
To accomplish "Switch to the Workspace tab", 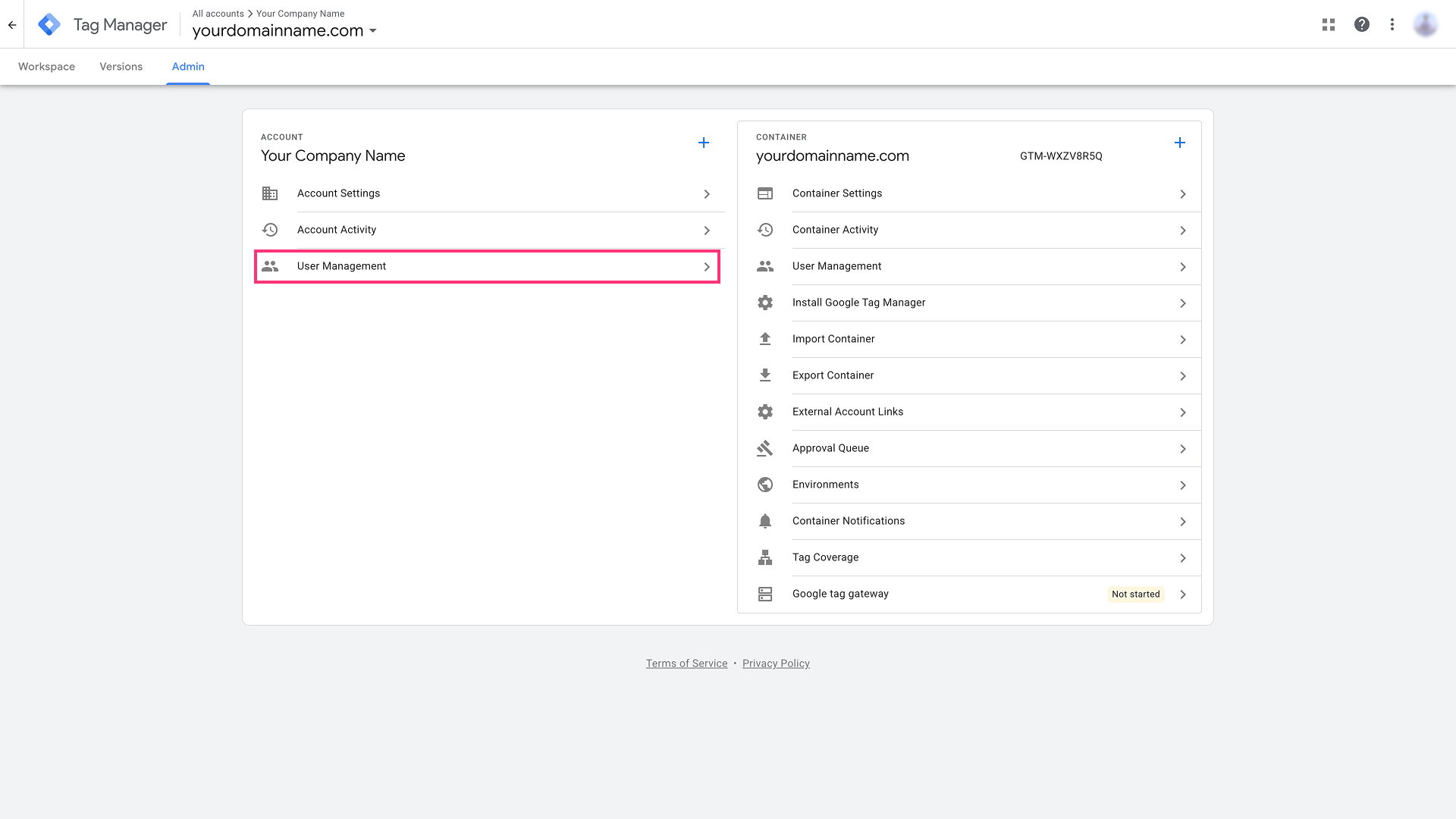I will click(46, 67).
